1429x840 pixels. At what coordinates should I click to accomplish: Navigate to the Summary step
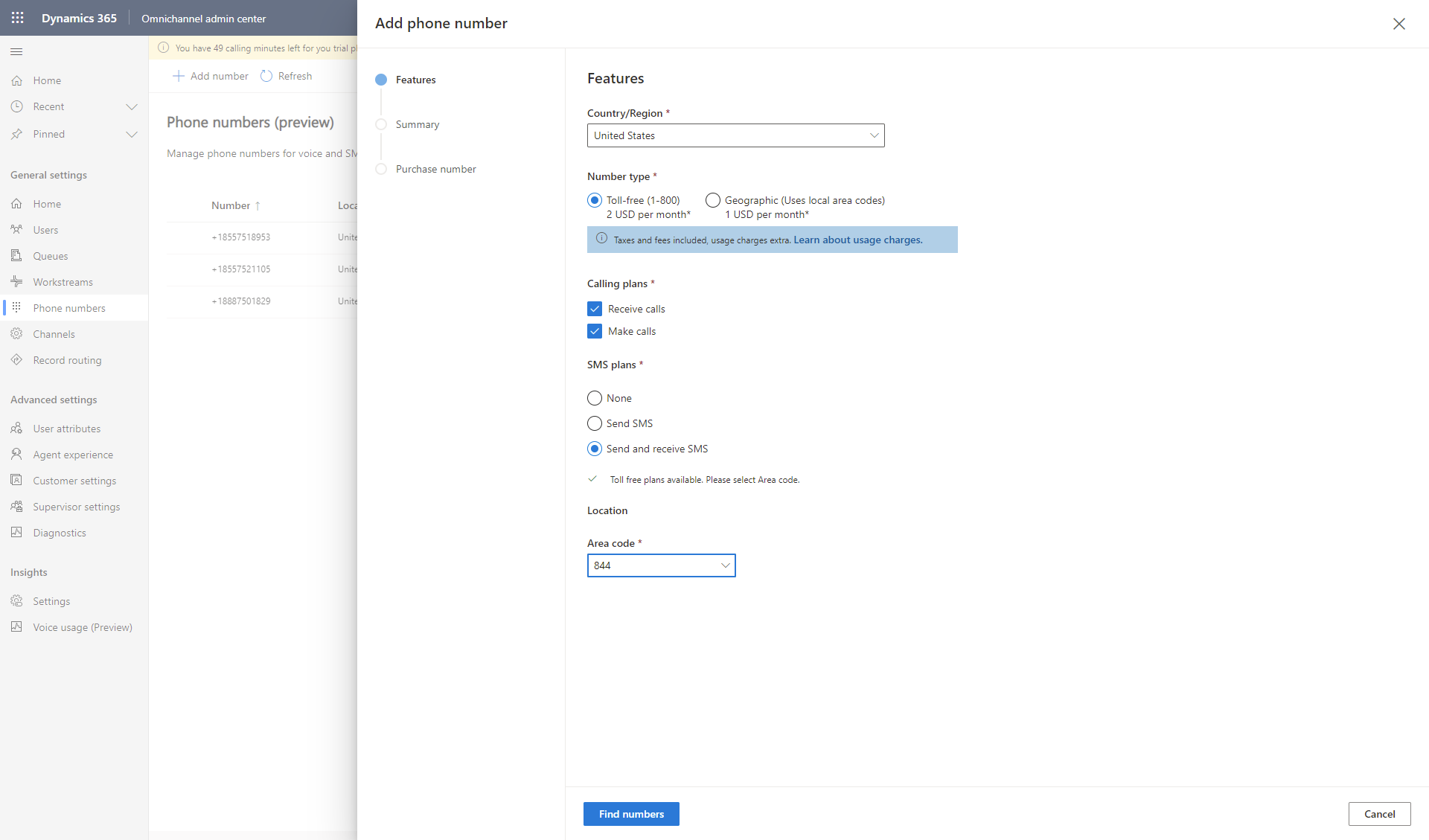click(418, 124)
